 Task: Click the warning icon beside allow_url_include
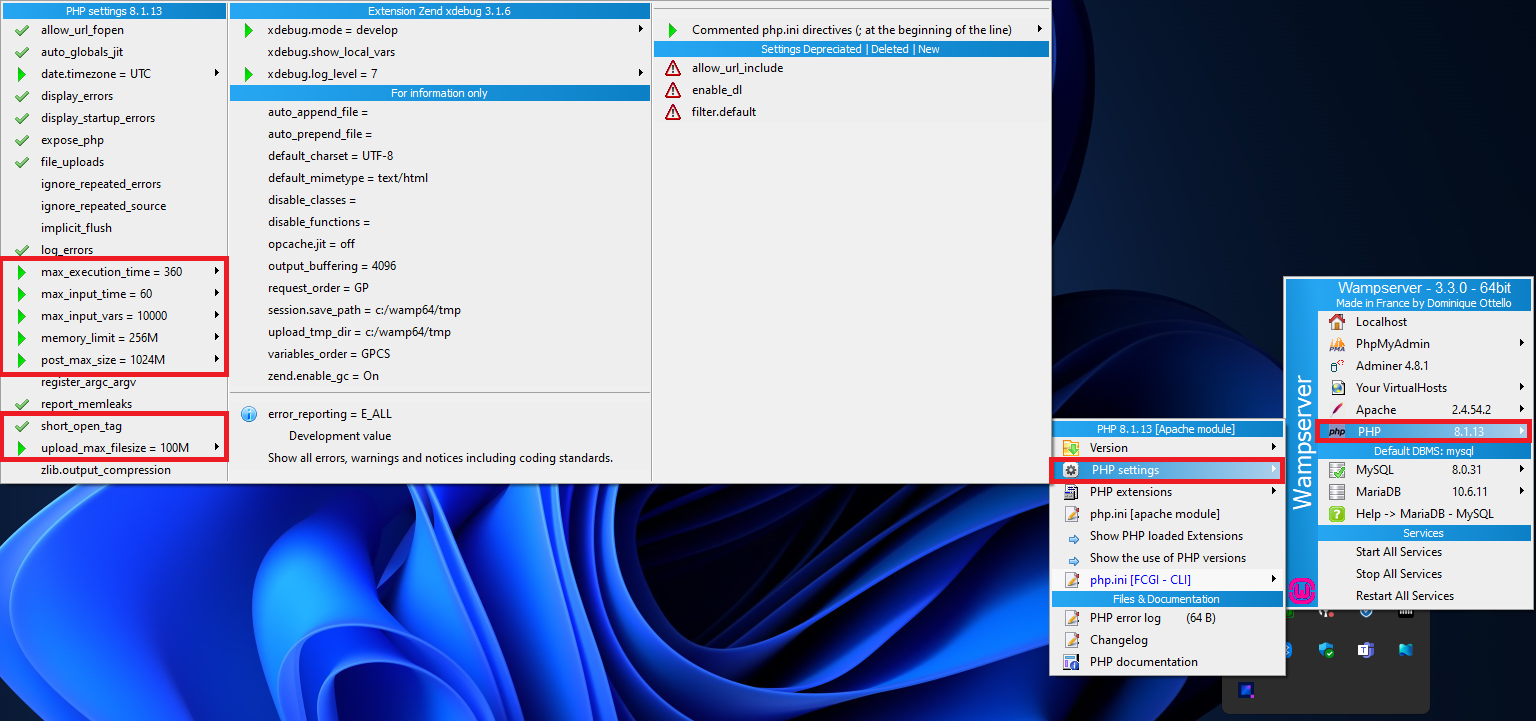tap(673, 68)
